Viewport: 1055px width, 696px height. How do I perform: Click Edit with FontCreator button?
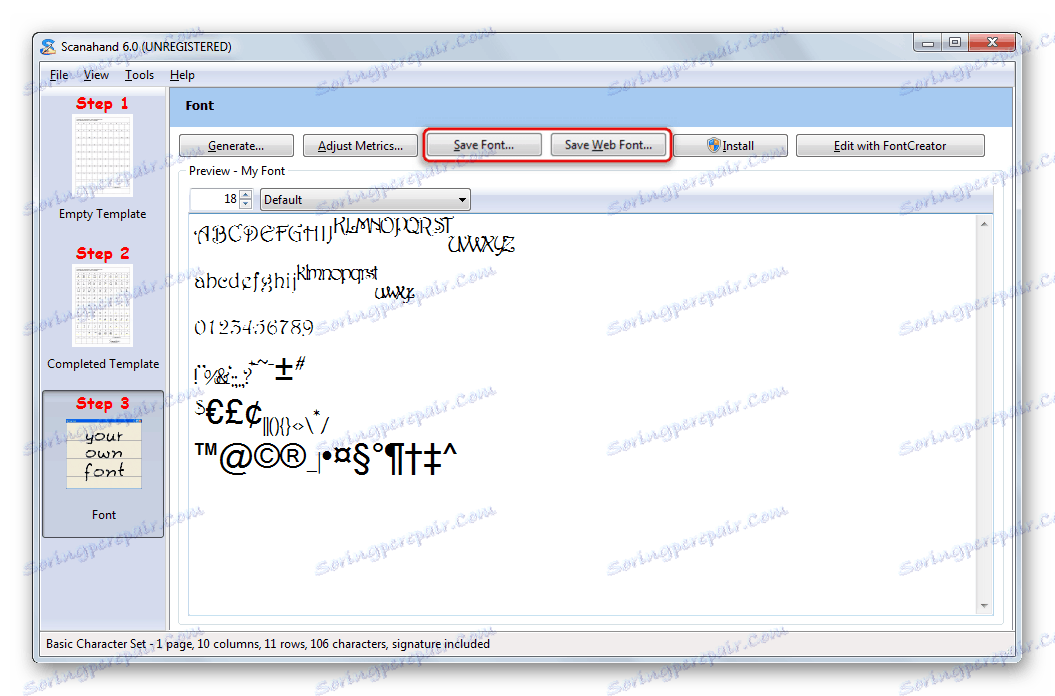coord(890,146)
